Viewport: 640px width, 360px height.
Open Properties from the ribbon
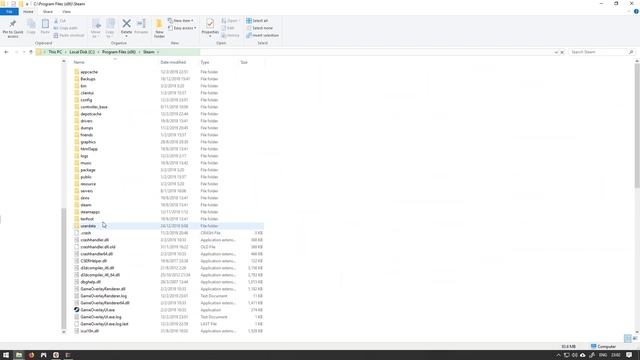click(210, 27)
